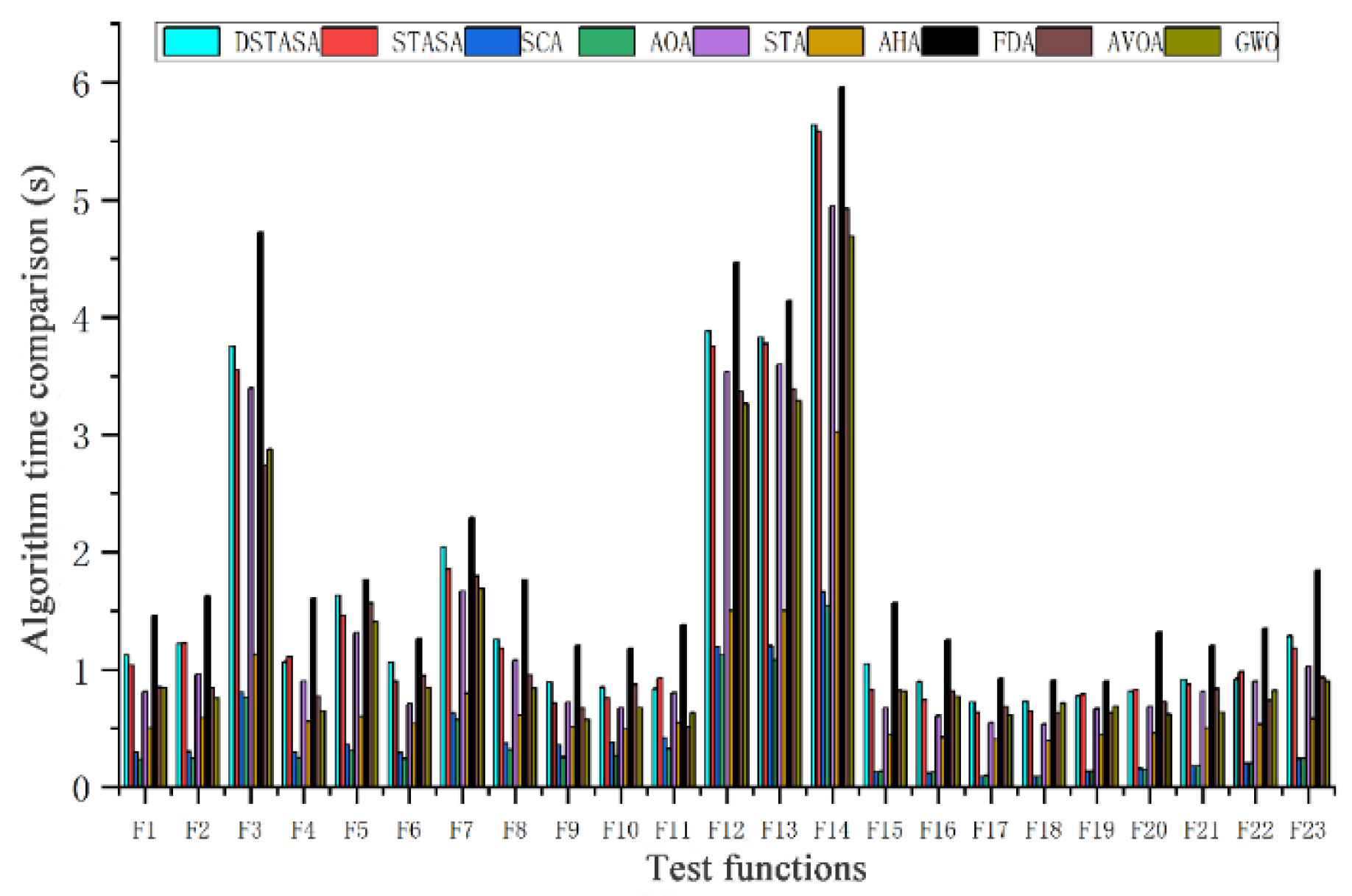The width and height of the screenshot is (1352, 896).
Task: Select the green AOA legend swatch
Action: [x=607, y=42]
